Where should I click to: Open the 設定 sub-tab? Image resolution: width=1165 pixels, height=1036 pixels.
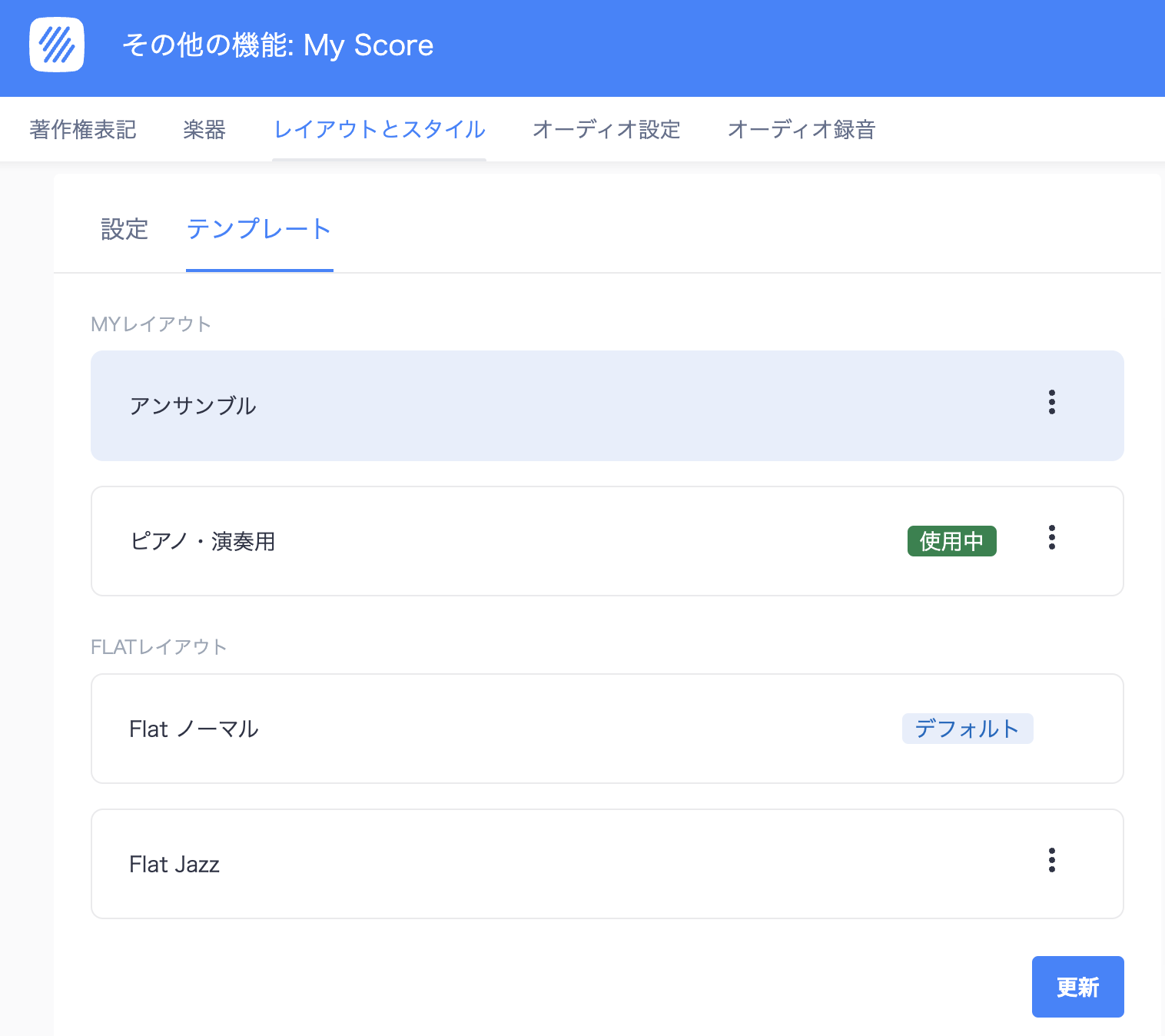[124, 229]
